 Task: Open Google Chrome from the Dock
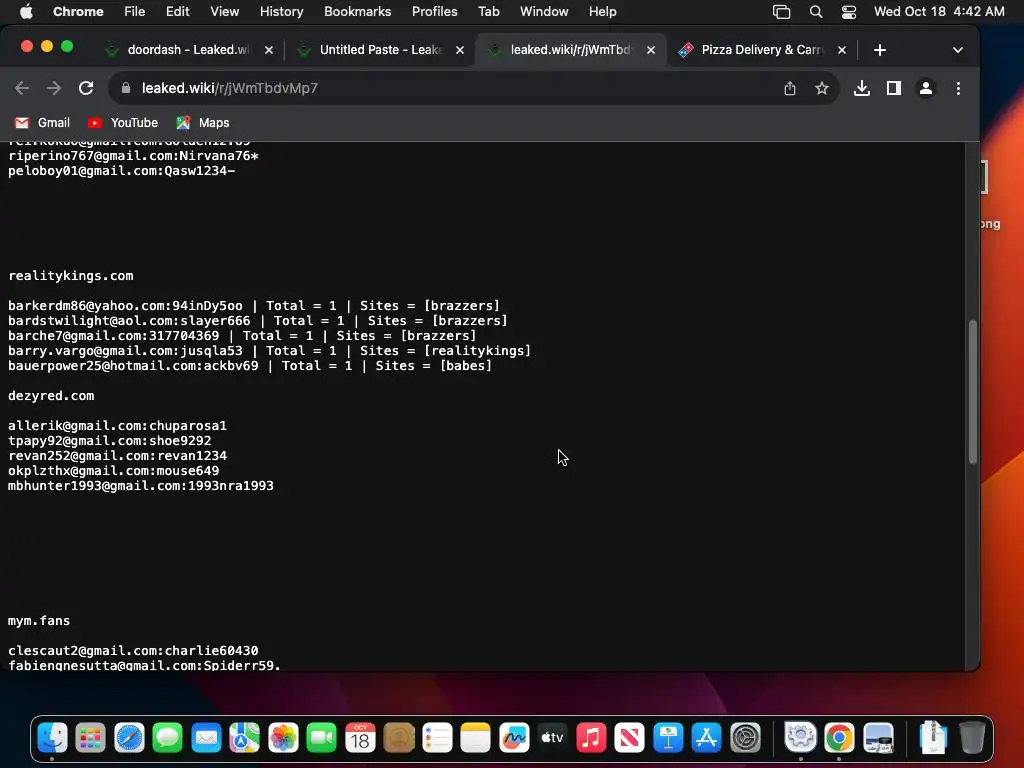839,738
